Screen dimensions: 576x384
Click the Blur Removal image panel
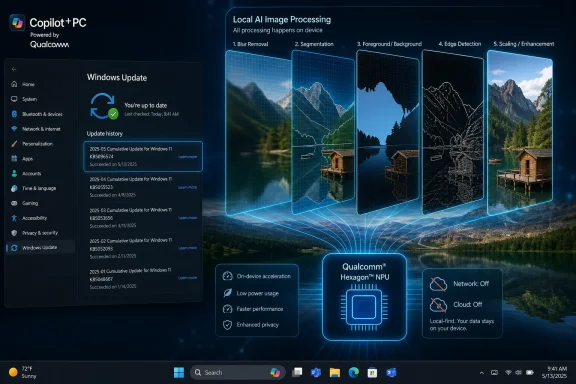pyautogui.click(x=258, y=132)
